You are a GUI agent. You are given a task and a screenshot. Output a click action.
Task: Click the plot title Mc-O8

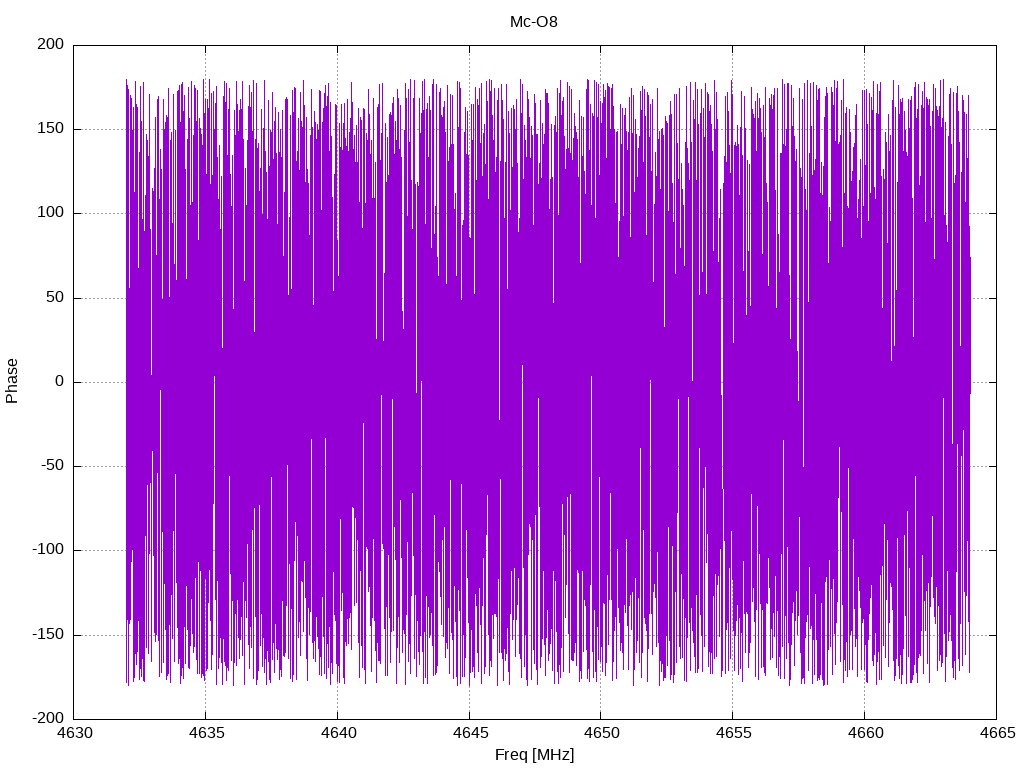click(x=534, y=22)
